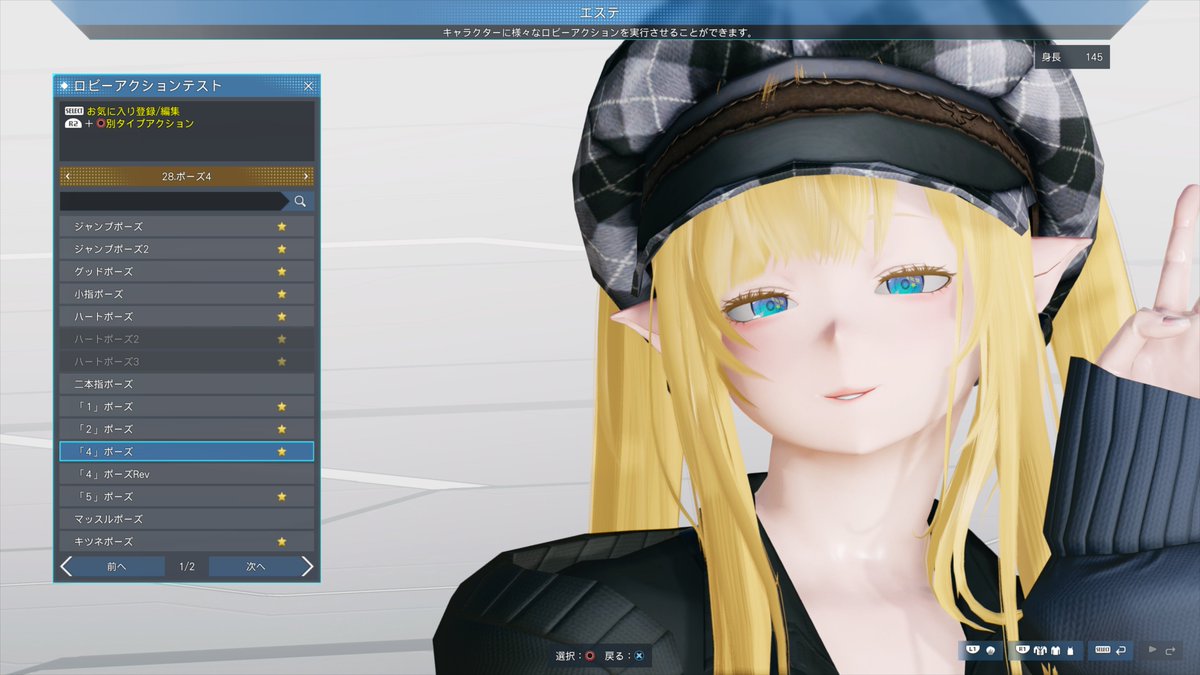Image resolution: width=1200 pixels, height=675 pixels.
Task: Click the 身長 145 height display
Action: pos(1072,58)
